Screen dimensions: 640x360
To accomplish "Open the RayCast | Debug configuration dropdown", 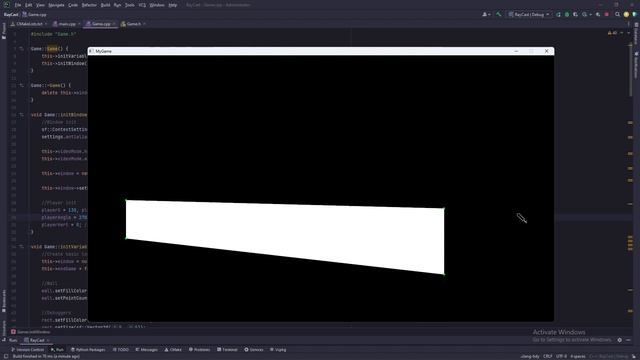I will (x=529, y=14).
